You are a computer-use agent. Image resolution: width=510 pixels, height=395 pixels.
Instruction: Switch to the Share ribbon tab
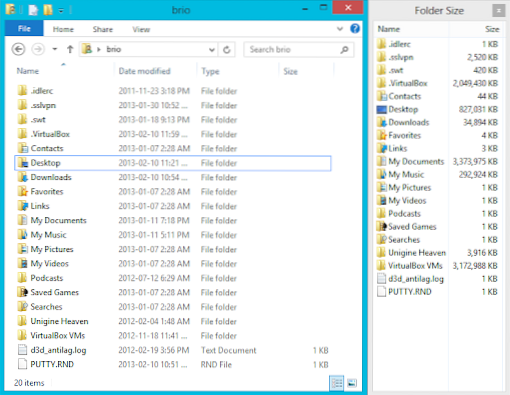pos(103,29)
